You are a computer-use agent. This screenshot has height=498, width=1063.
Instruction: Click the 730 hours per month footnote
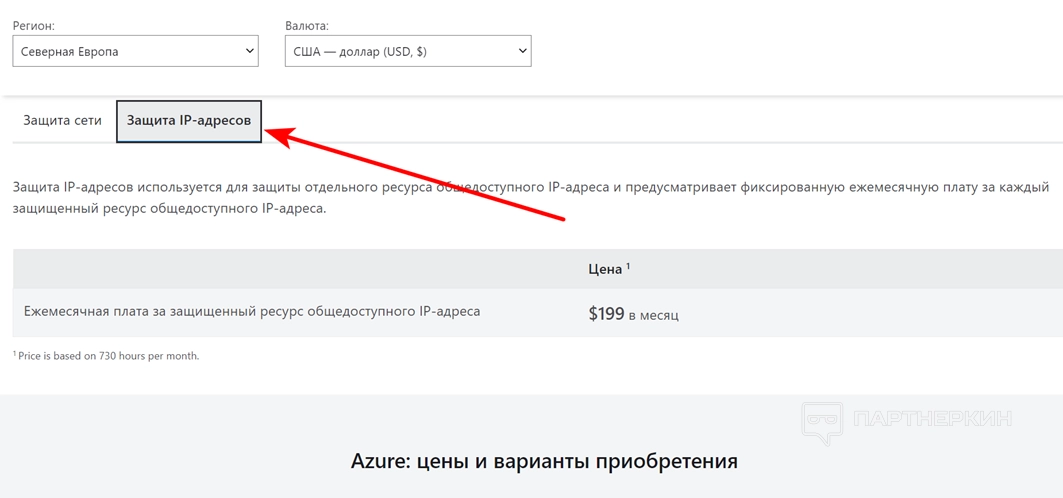[x=106, y=356]
